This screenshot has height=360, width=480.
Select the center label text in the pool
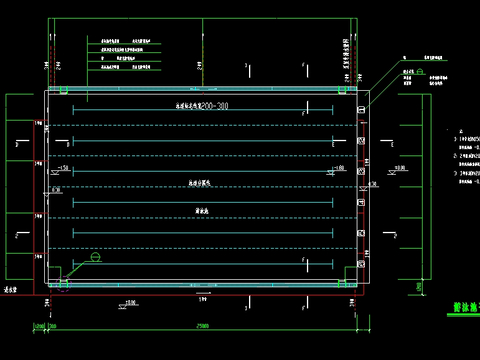pyautogui.click(x=200, y=183)
